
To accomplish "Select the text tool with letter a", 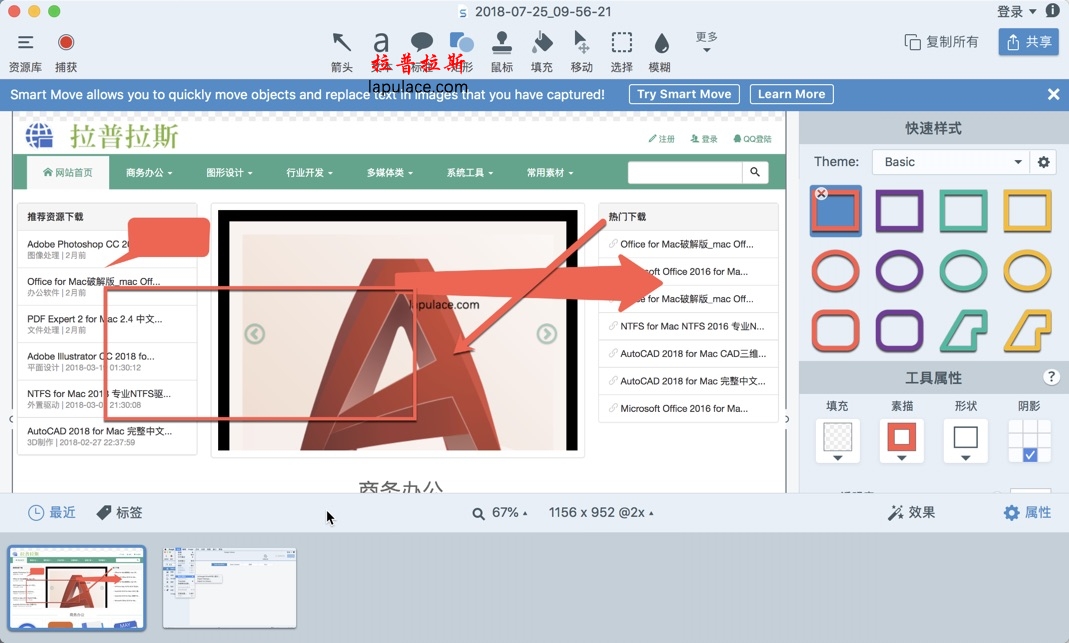I will (x=381, y=43).
